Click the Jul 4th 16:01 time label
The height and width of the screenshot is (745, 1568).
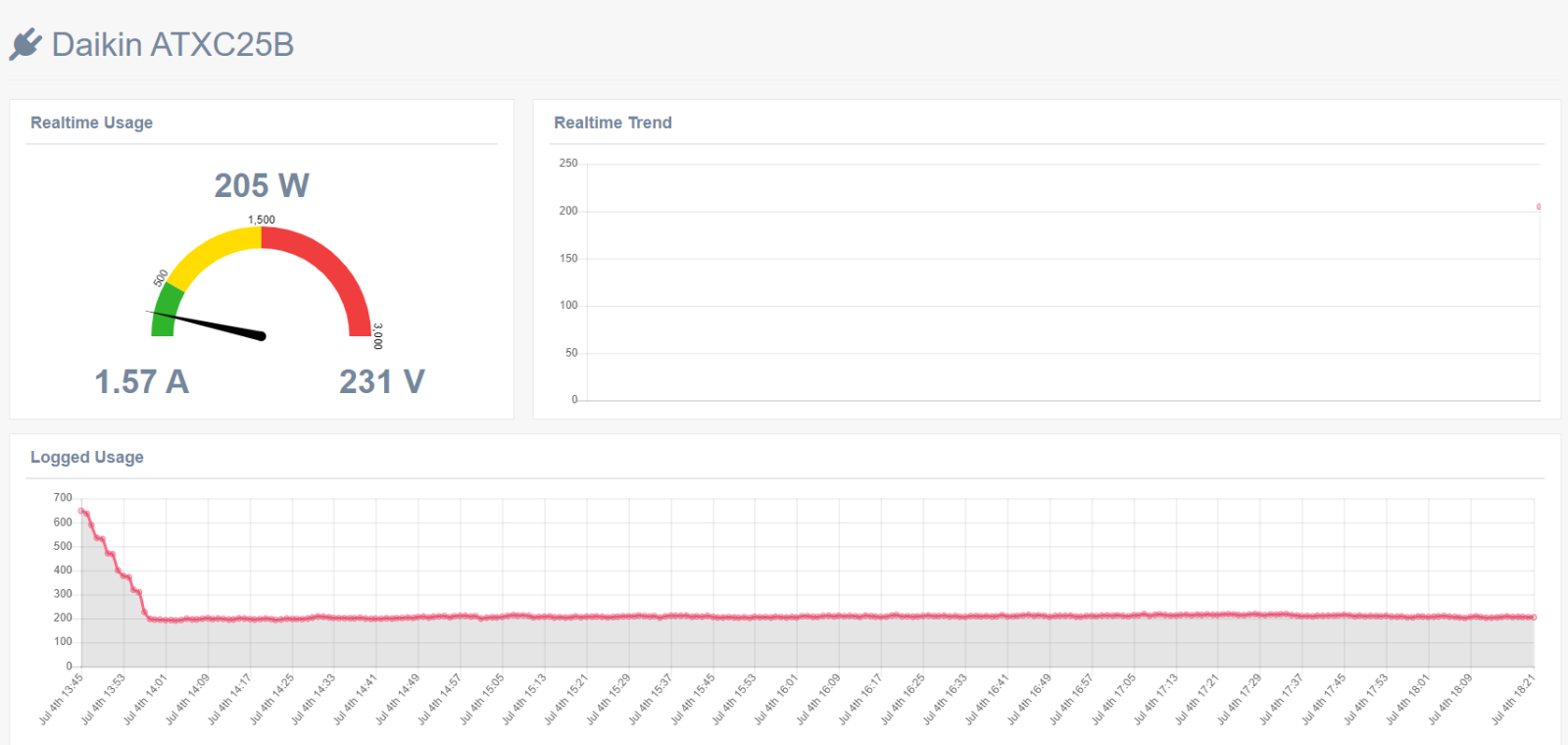[775, 699]
